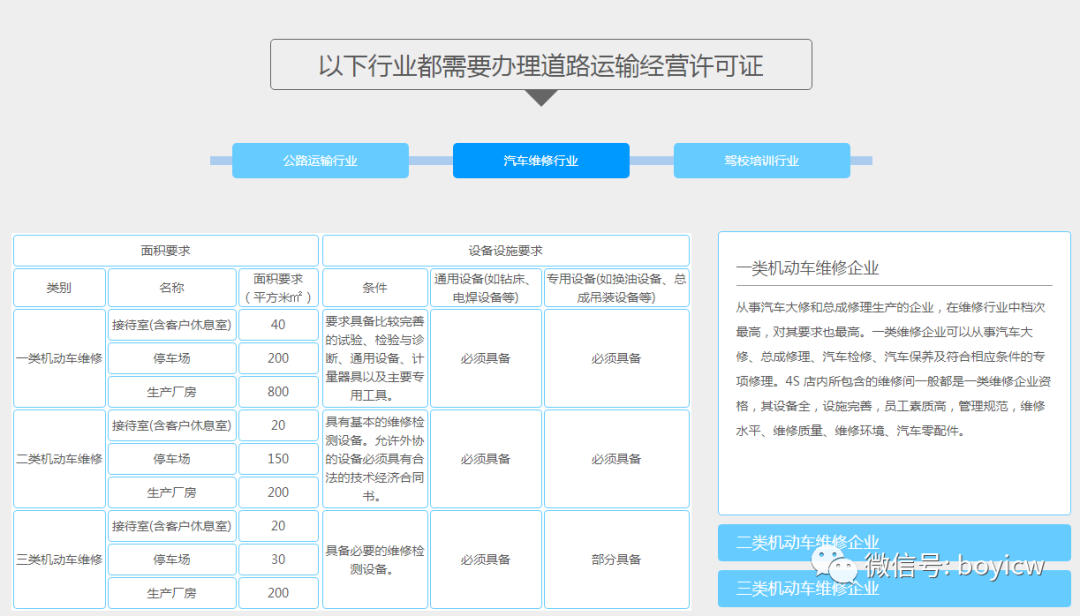This screenshot has height=616, width=1080.
Task: Click the 专用设备 column header
Action: (616, 287)
